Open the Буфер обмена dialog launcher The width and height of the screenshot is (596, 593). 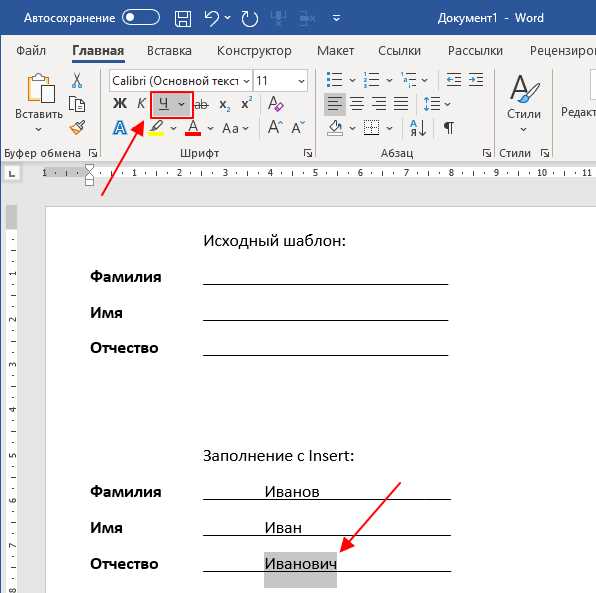coord(93,153)
